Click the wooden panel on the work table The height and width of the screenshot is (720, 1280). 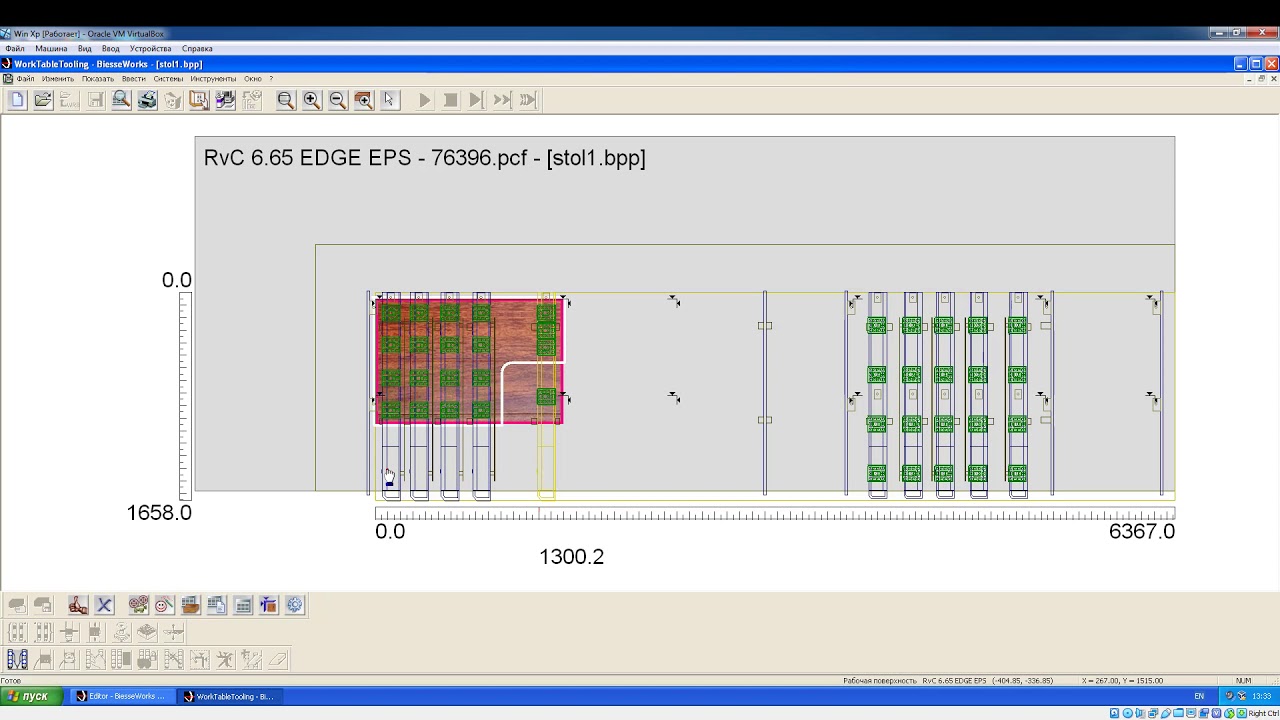469,361
